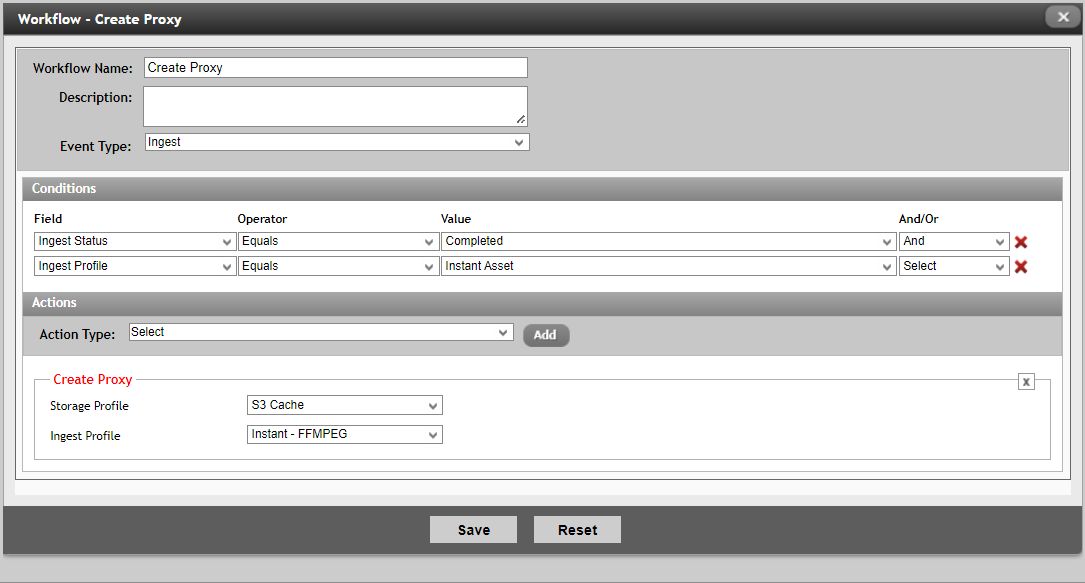Remove the Ingest Profile condition row
This screenshot has height=583, width=1085.
(1021, 267)
